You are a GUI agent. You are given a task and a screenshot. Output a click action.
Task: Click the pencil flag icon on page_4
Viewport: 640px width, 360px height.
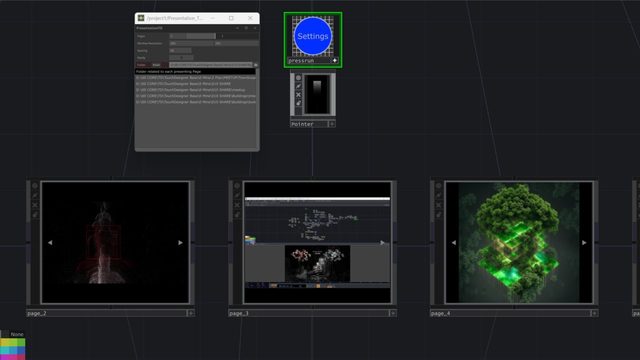439,196
